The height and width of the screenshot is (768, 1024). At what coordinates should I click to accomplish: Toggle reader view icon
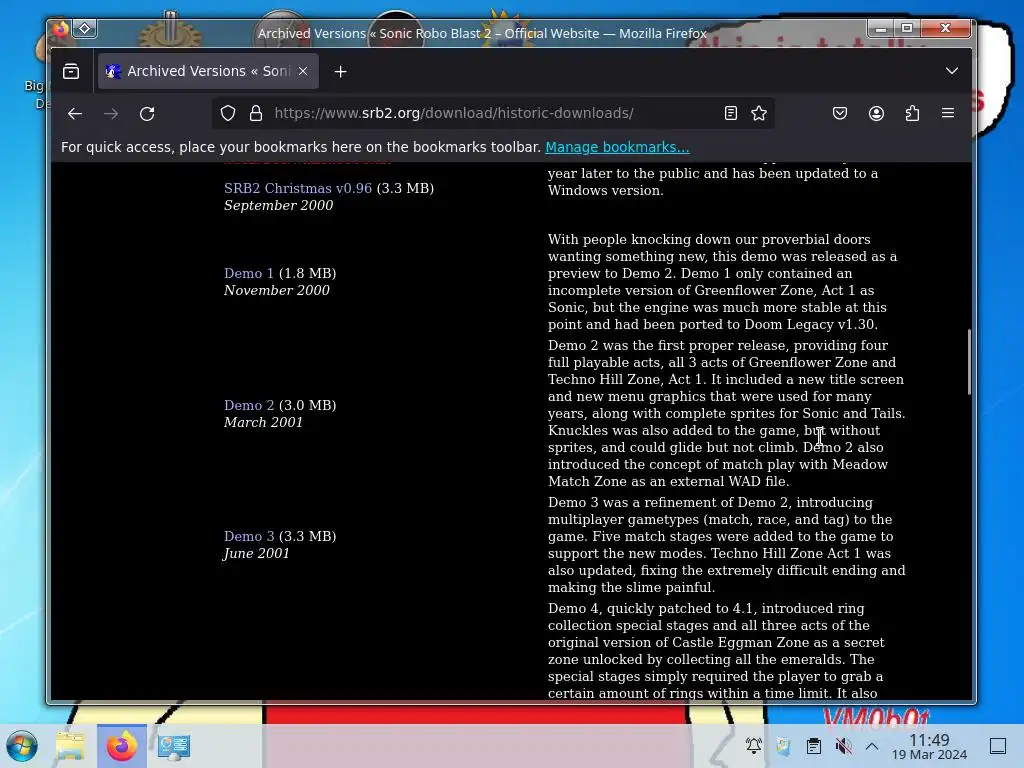tap(731, 114)
